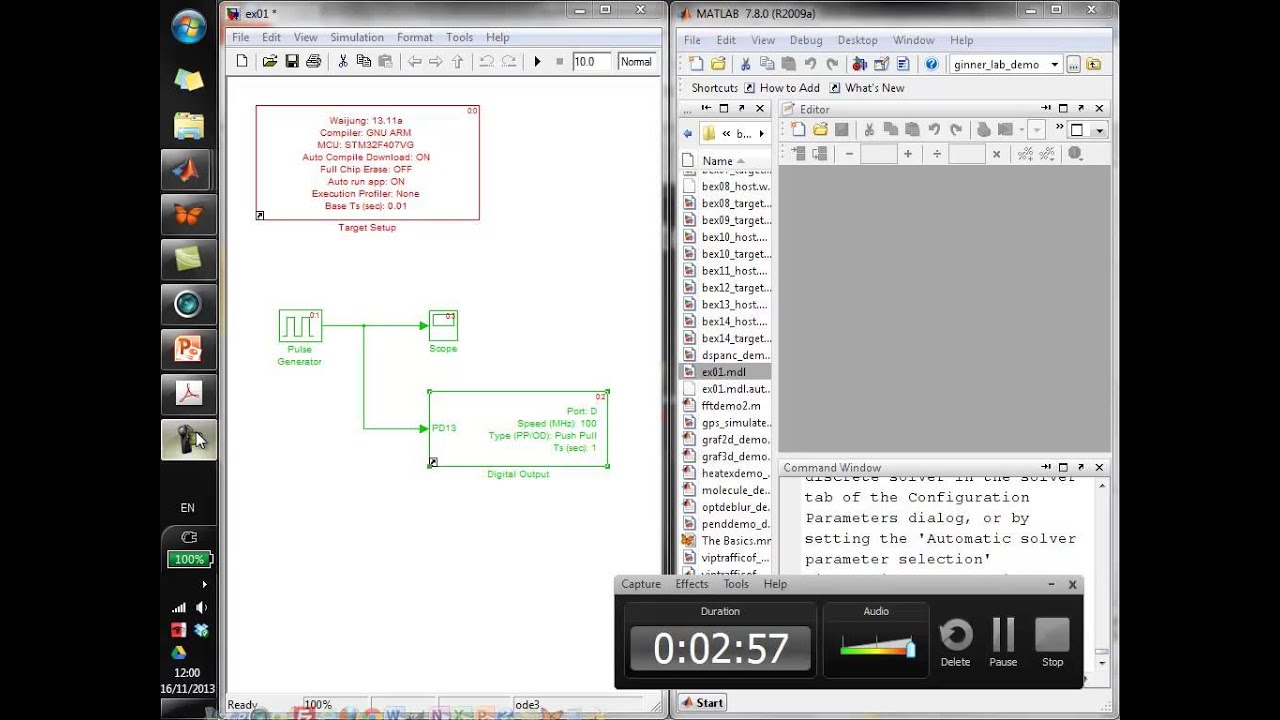The image size is (1280, 720).
Task: Delete the recording with Delete button
Action: pyautogui.click(x=955, y=642)
